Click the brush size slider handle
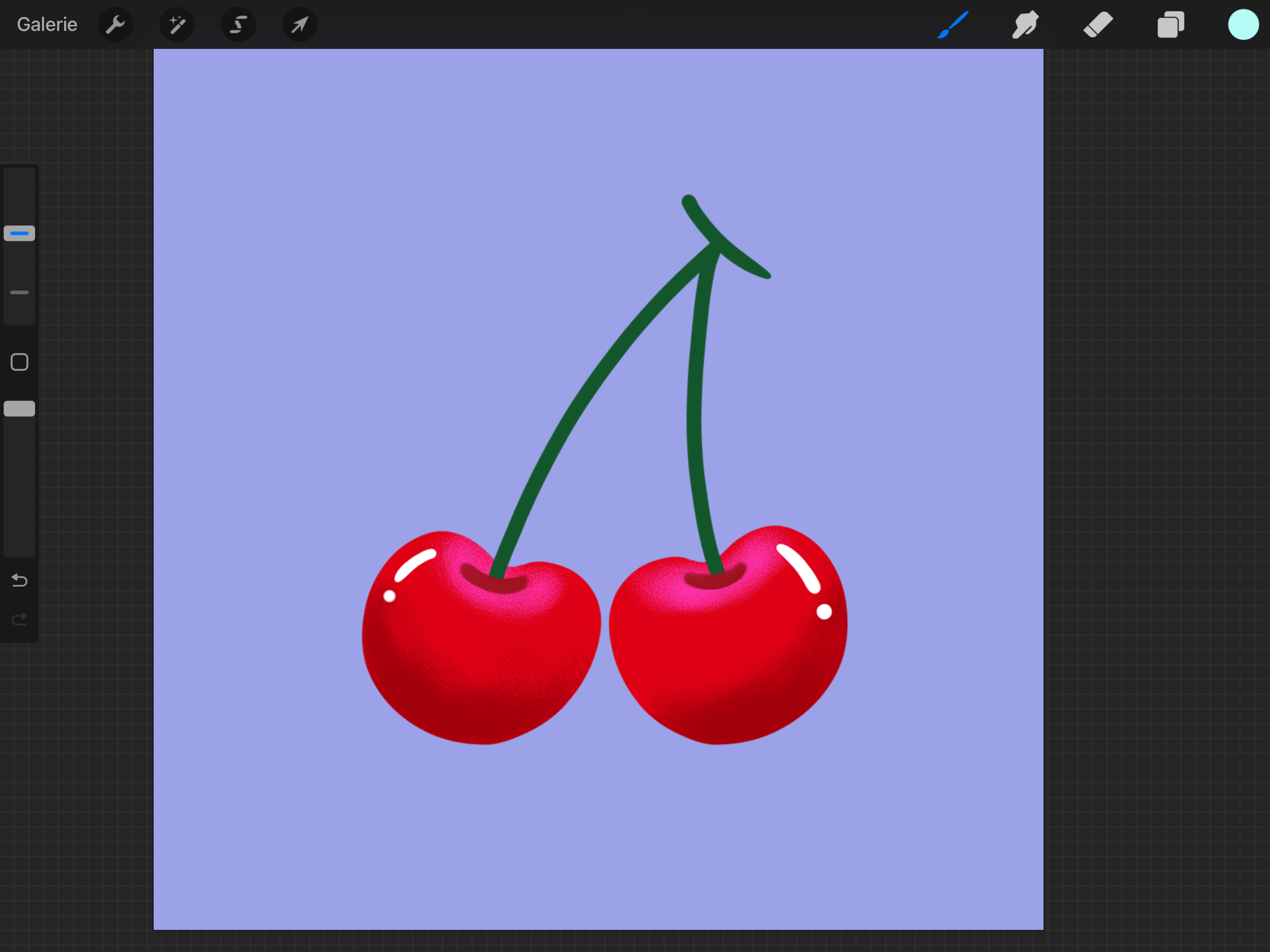 click(x=19, y=233)
